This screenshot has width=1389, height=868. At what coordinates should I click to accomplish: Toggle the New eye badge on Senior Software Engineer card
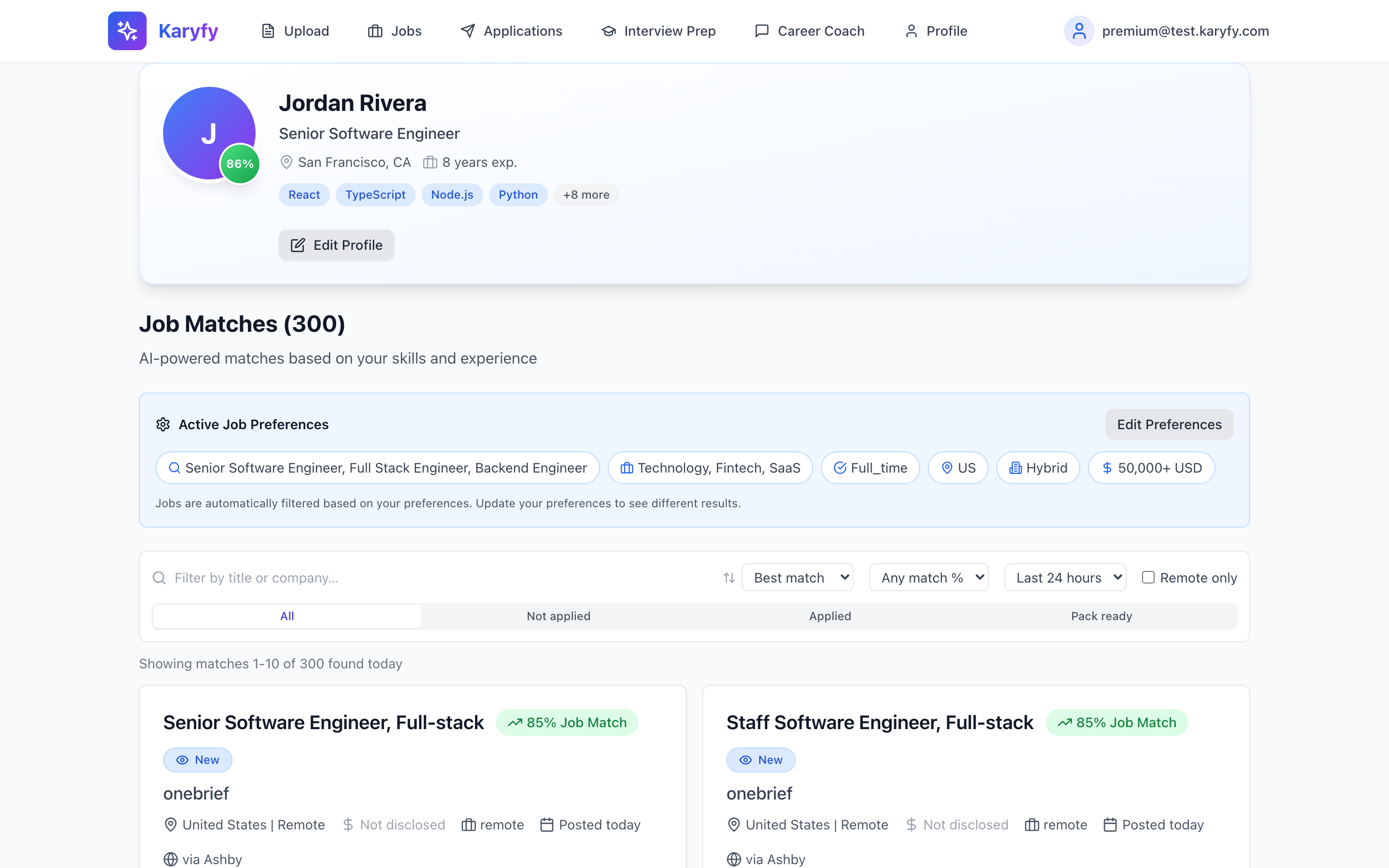pos(197,760)
